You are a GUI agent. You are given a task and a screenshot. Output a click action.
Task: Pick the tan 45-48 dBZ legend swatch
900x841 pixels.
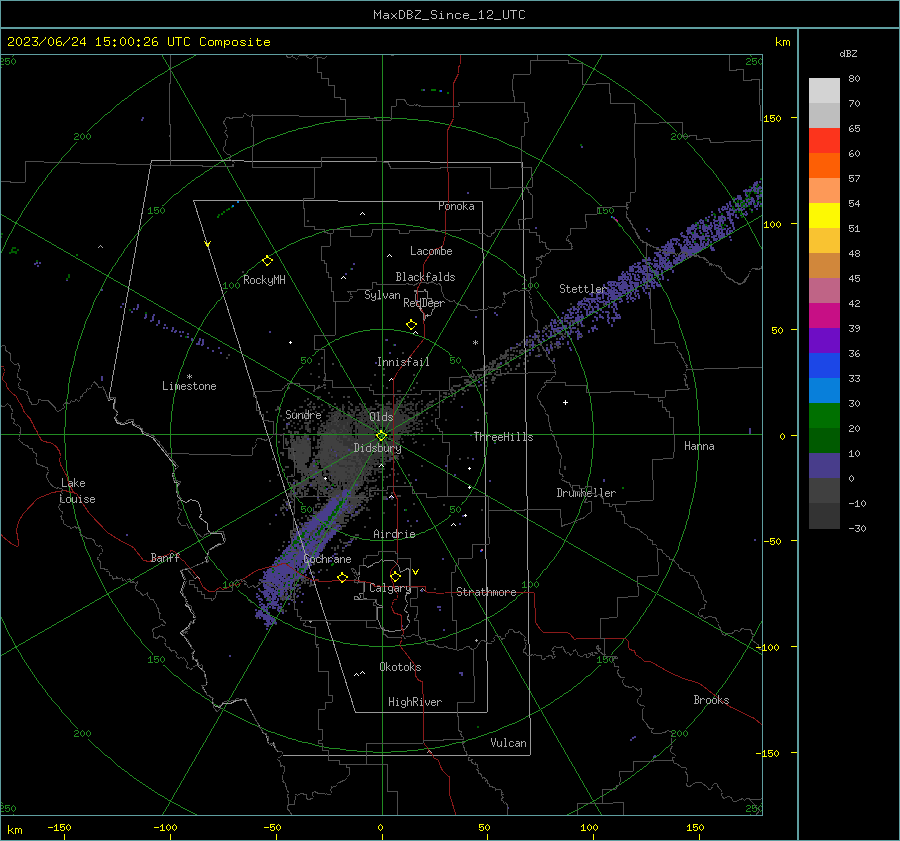click(824, 266)
